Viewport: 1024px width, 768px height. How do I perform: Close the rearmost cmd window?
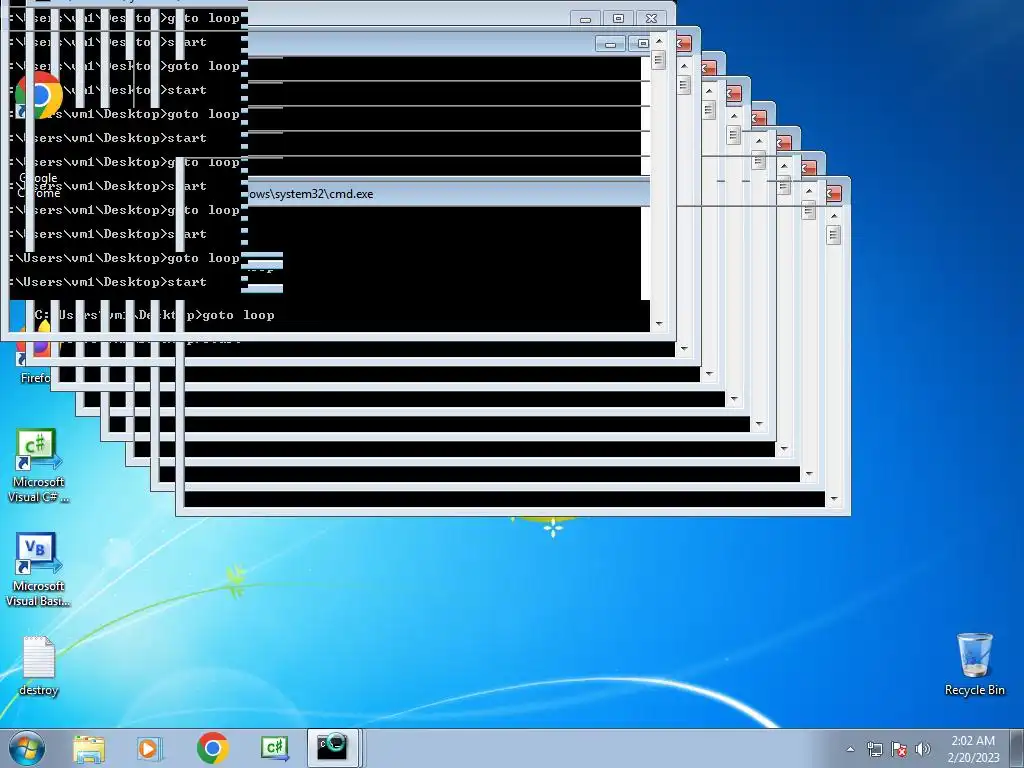coord(834,194)
